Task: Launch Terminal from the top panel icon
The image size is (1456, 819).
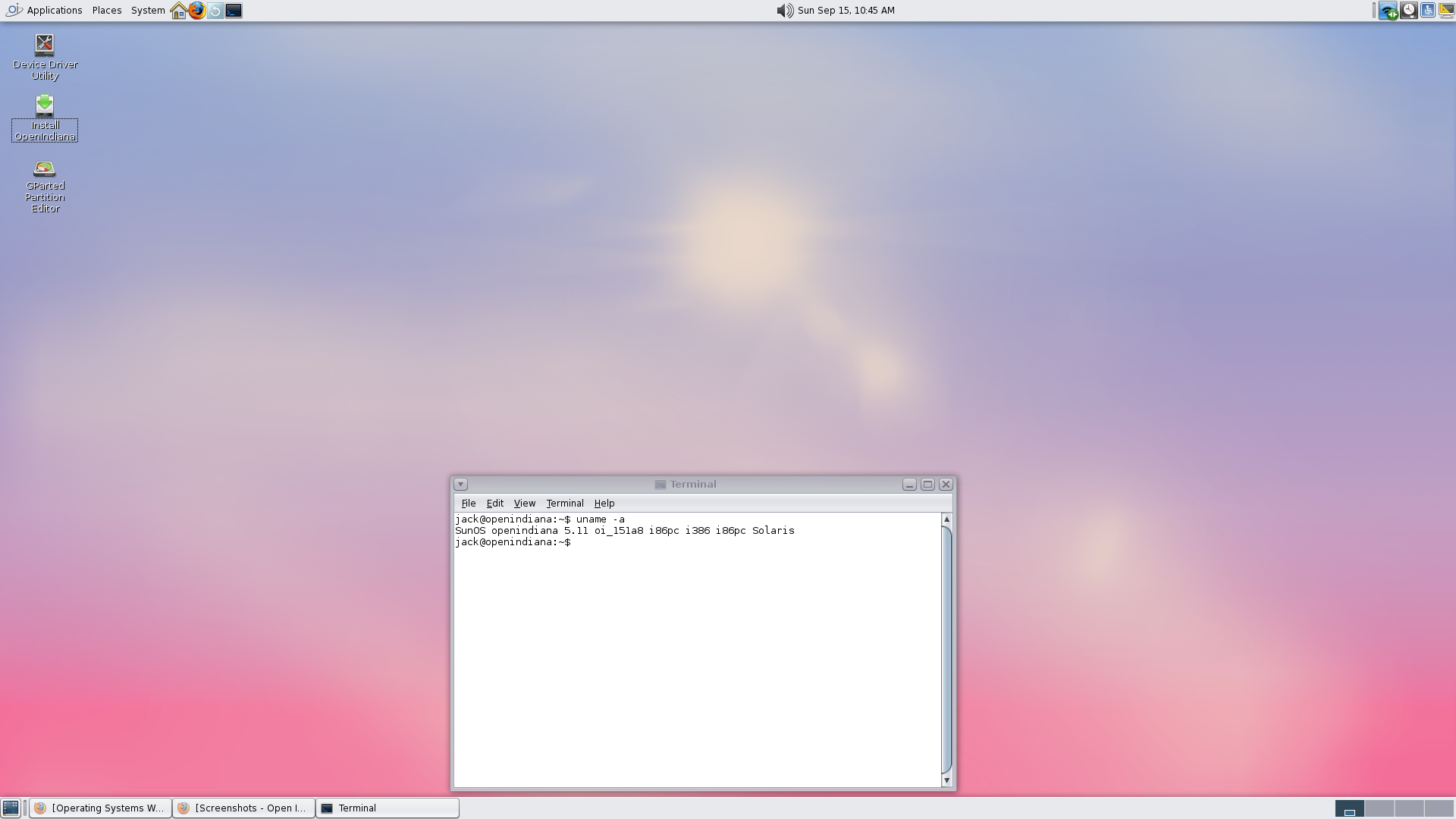Action: [x=234, y=11]
